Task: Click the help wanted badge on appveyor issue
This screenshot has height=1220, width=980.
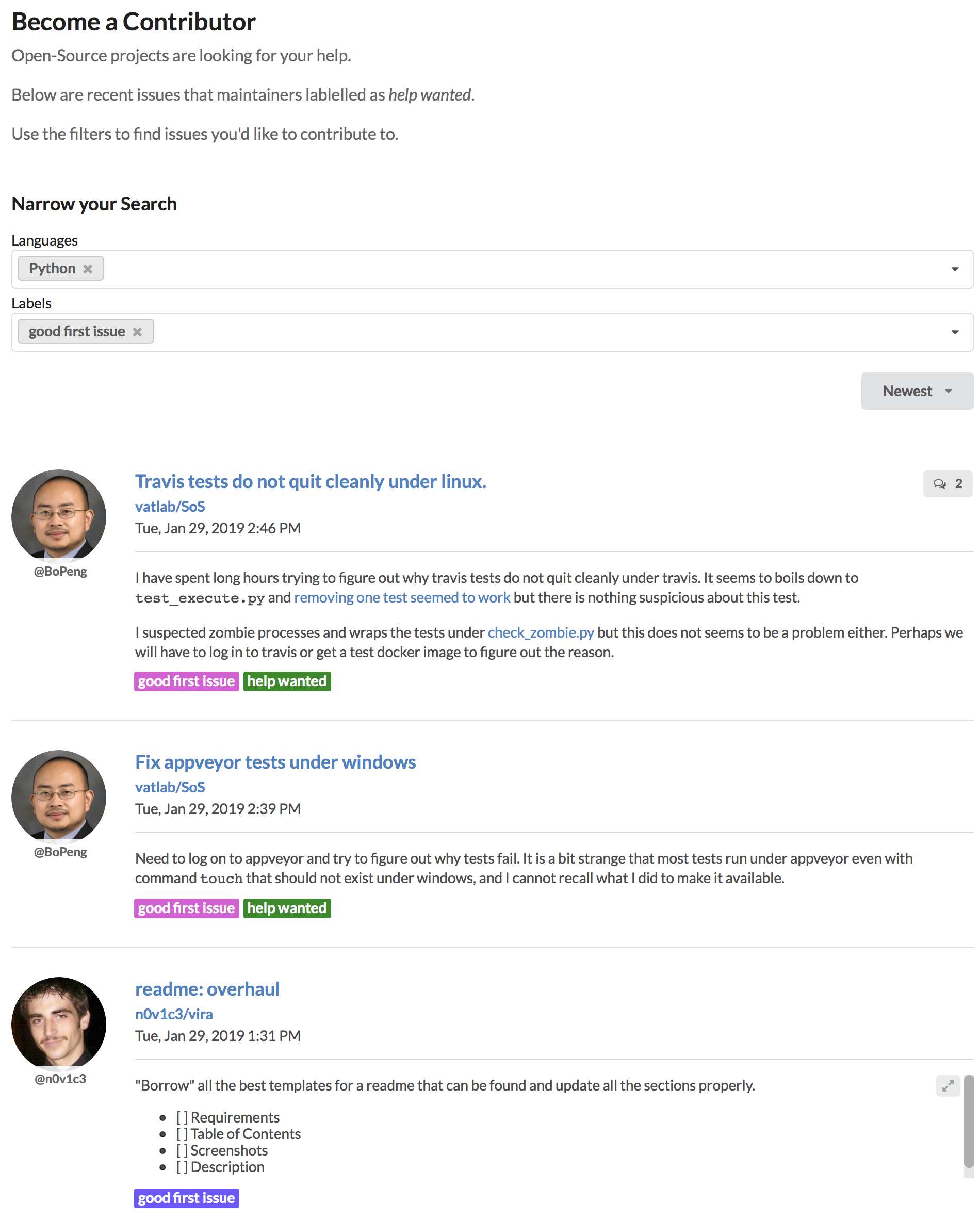Action: tap(287, 908)
